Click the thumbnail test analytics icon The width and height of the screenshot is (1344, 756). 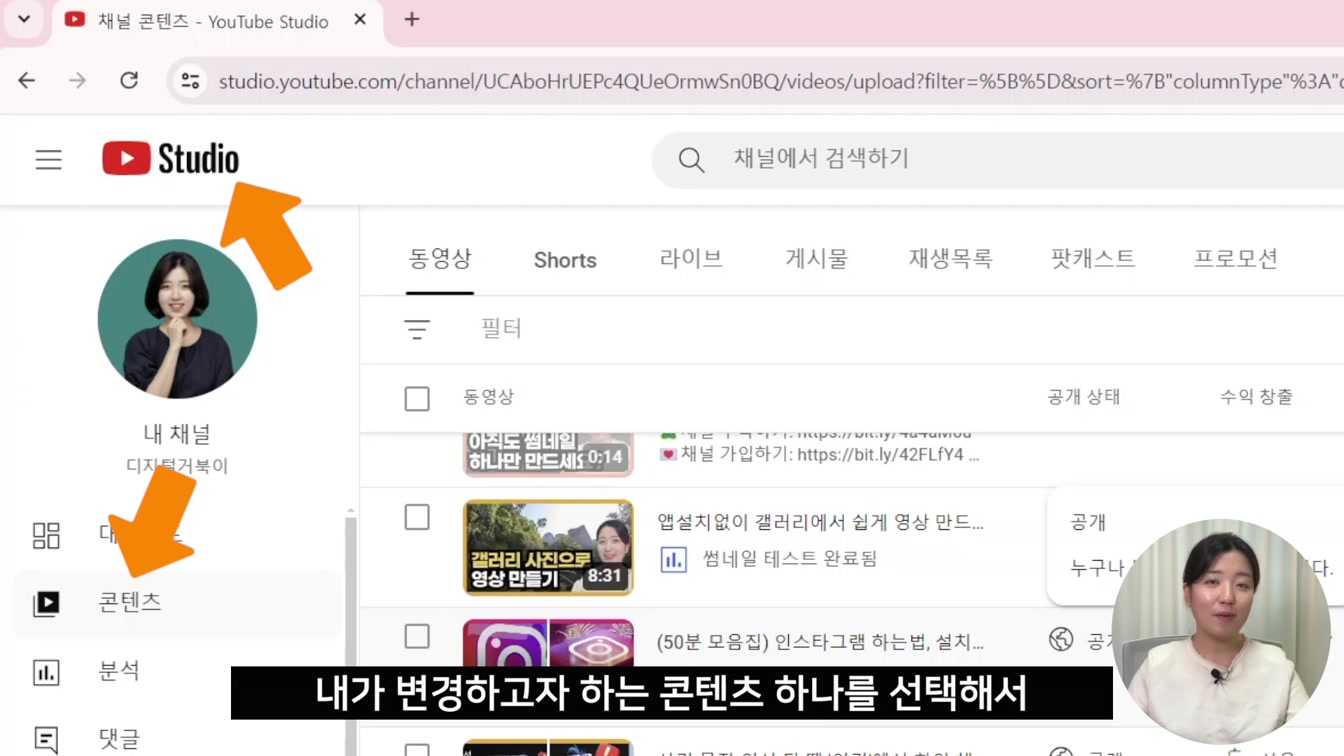(x=674, y=559)
